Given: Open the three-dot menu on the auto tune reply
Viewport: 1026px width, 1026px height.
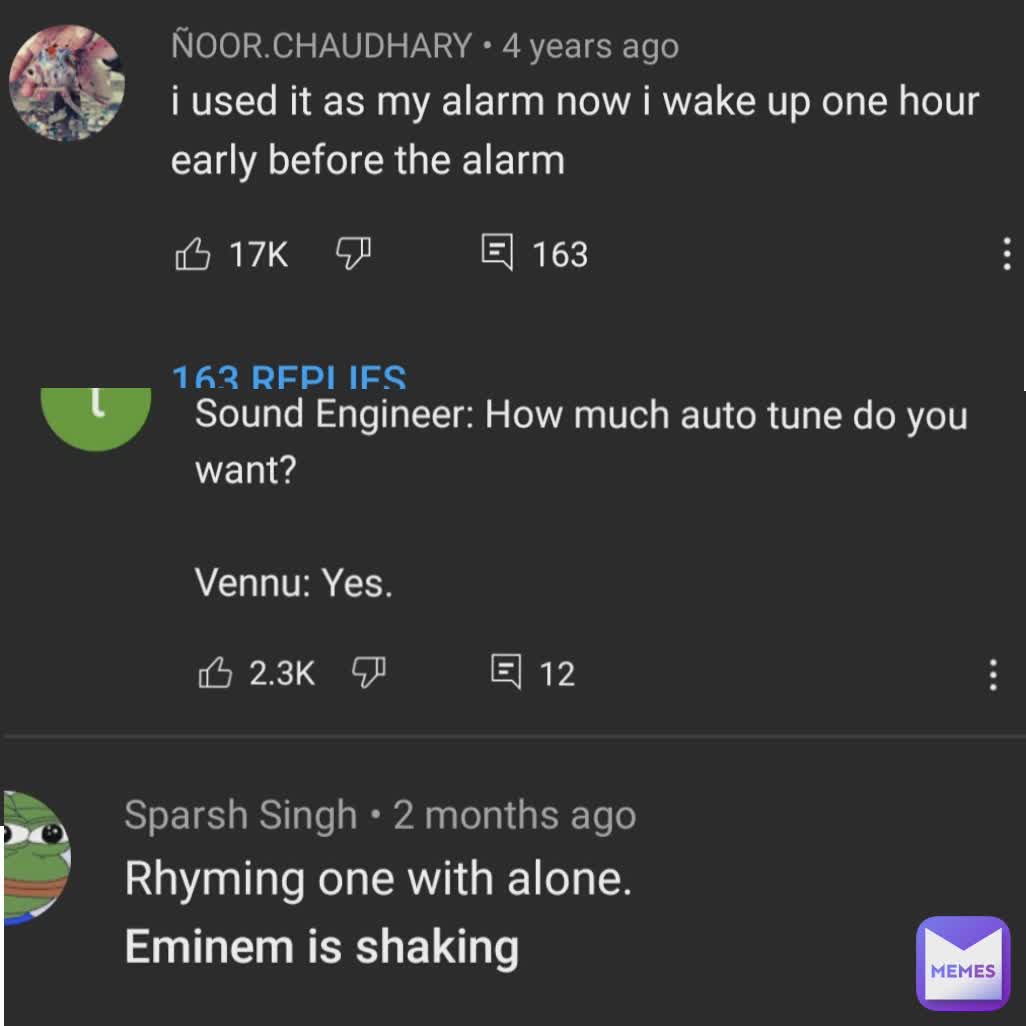Looking at the screenshot, I should point(993,675).
